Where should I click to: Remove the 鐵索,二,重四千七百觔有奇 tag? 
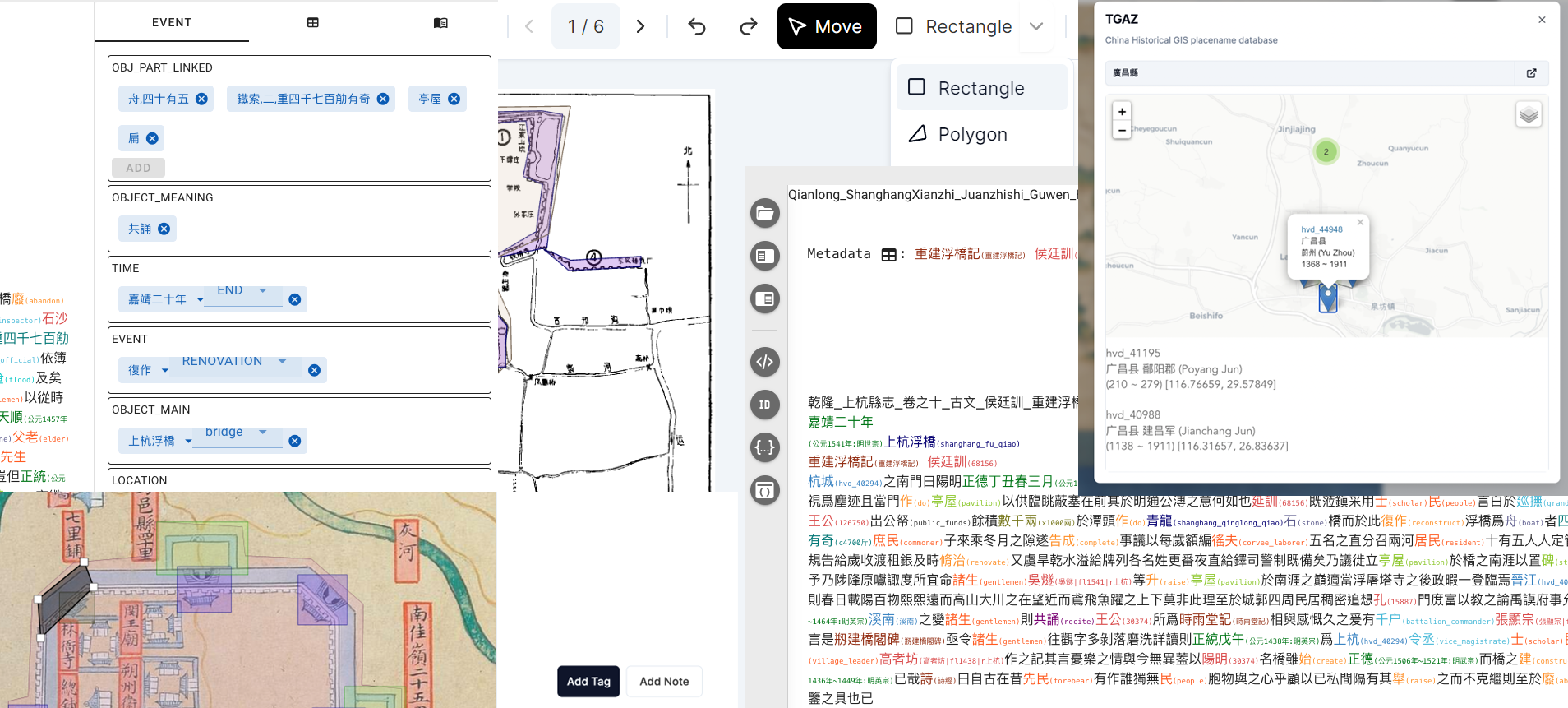[x=383, y=99]
